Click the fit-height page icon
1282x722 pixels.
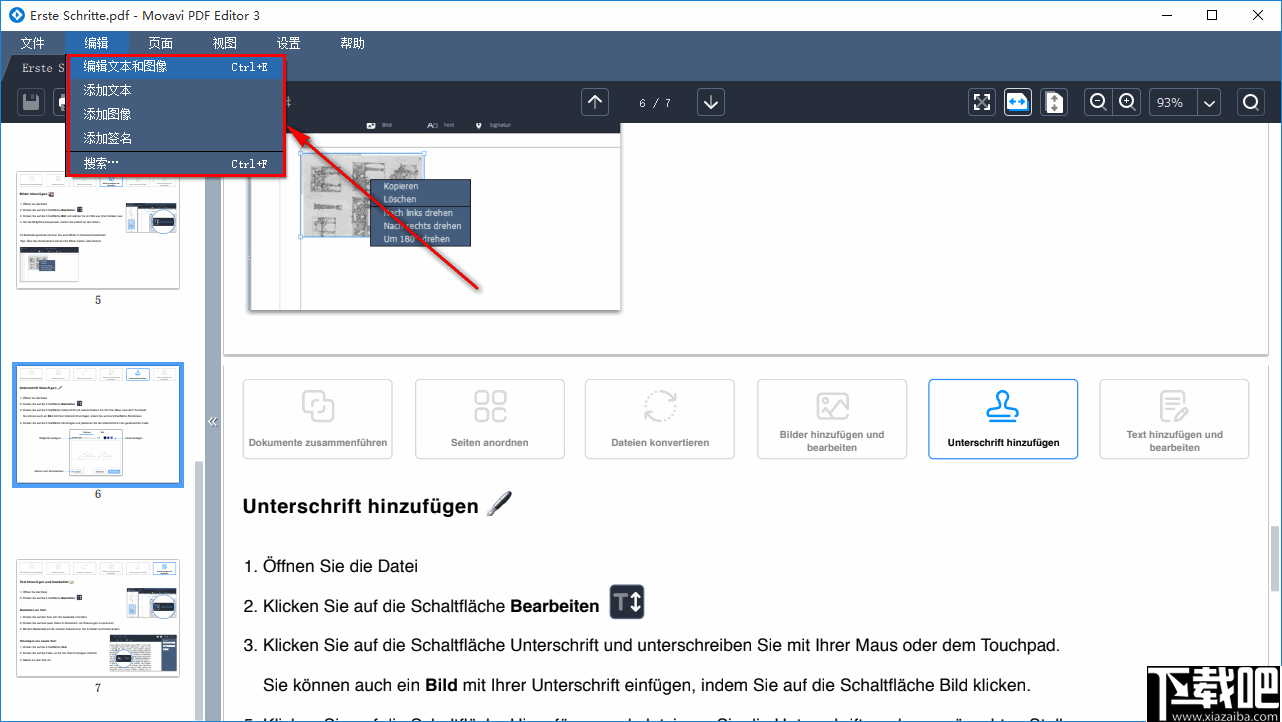tap(1053, 101)
